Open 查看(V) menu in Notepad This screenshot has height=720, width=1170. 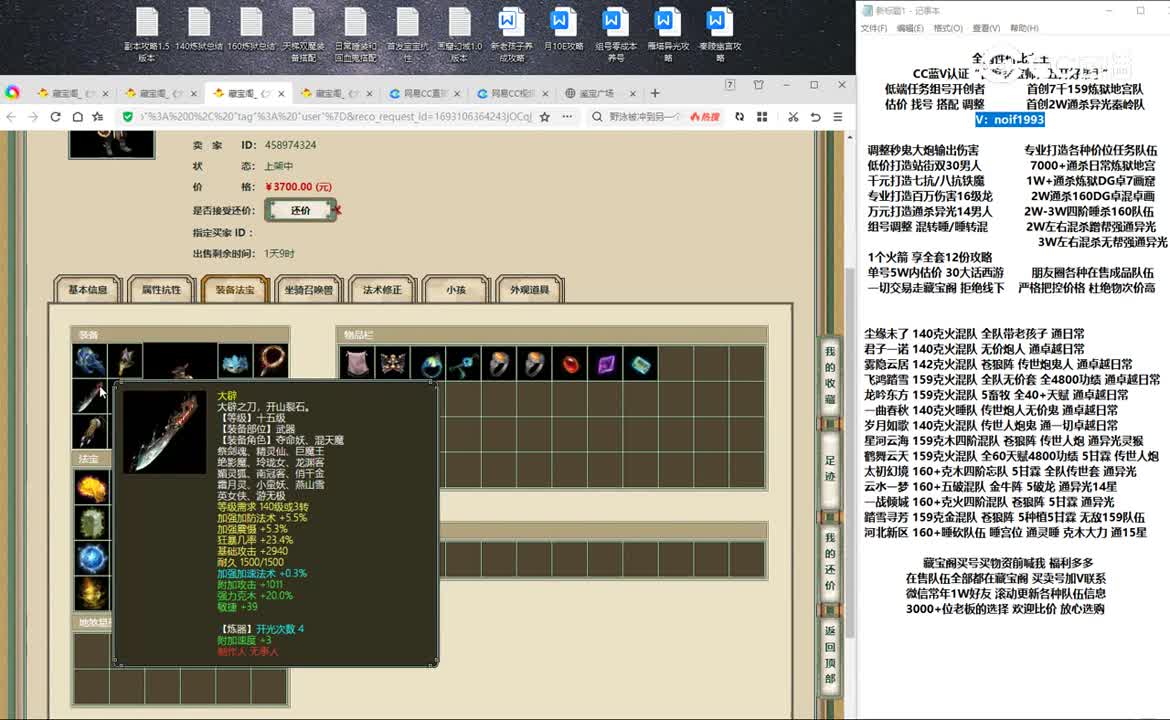pyautogui.click(x=986, y=28)
